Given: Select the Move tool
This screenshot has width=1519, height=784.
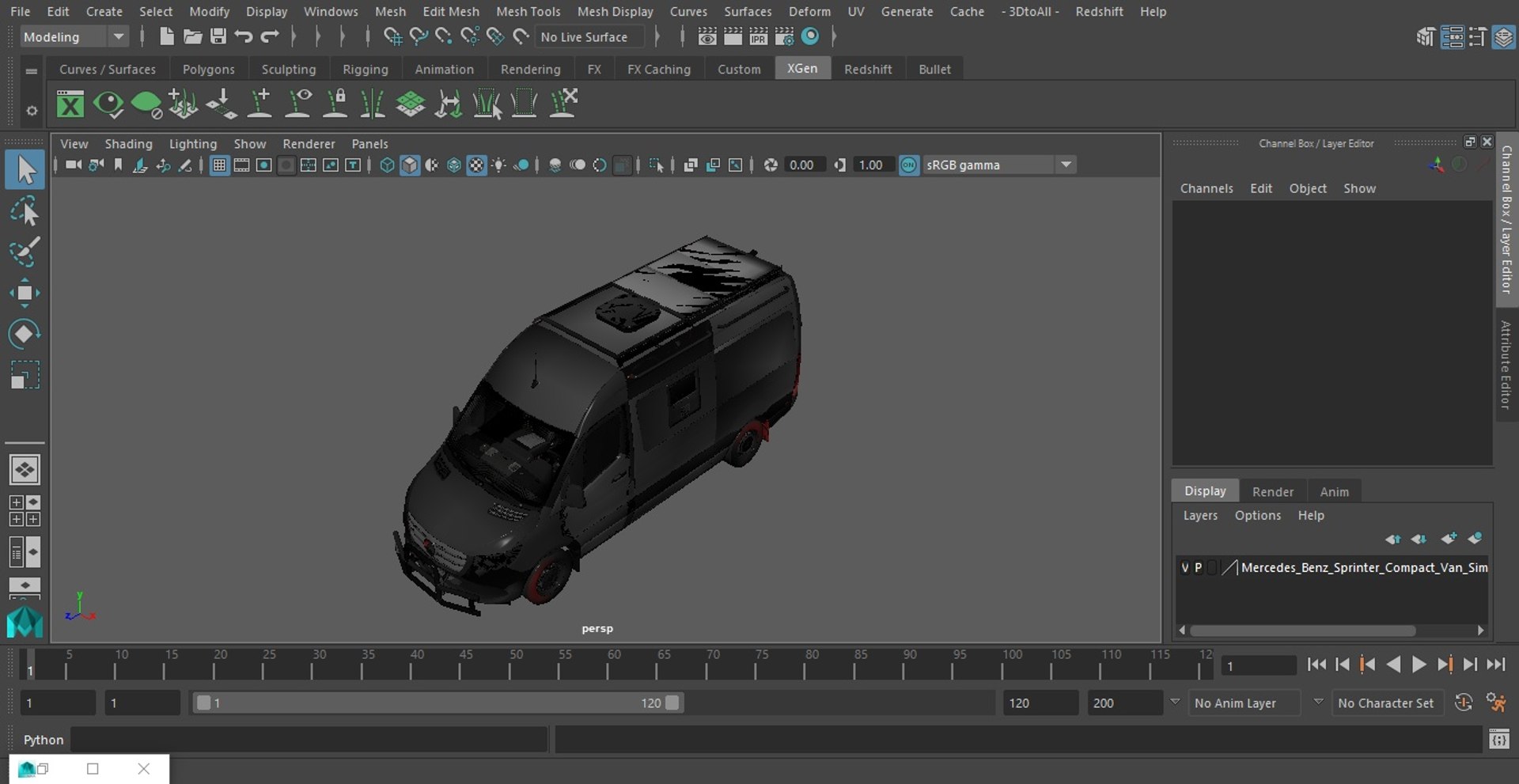Looking at the screenshot, I should coord(25,293).
